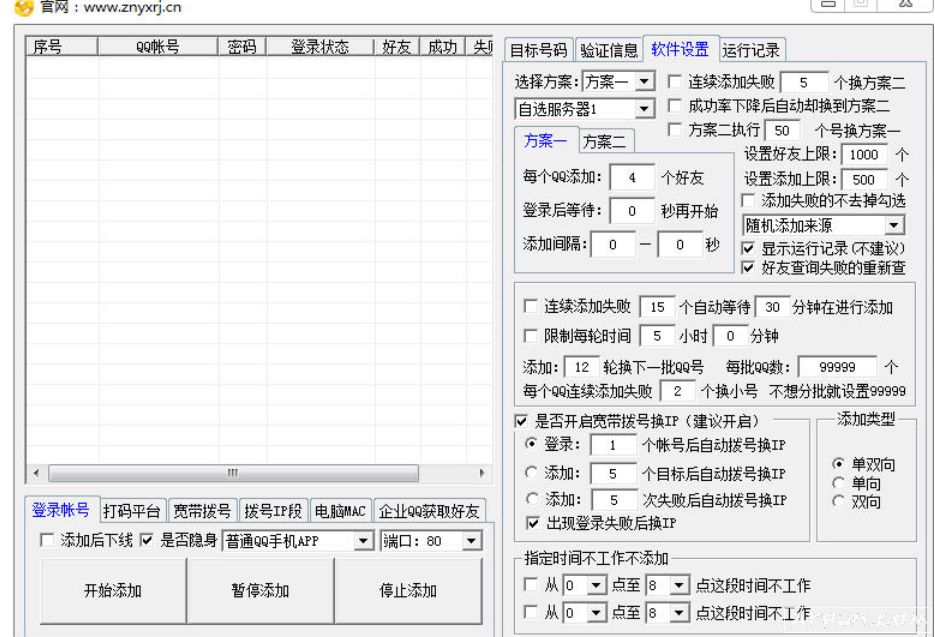
Task: Open the 拨号IP段 tab
Action: tap(273, 511)
